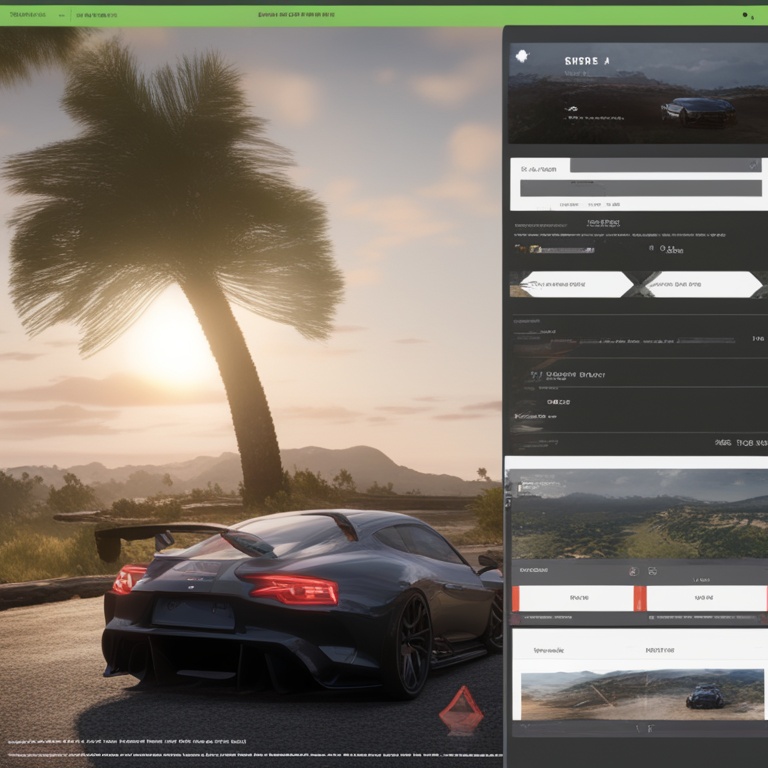768x768 pixels.
Task: Click the 'SHSRS A' heading in the banner
Action: 587,61
